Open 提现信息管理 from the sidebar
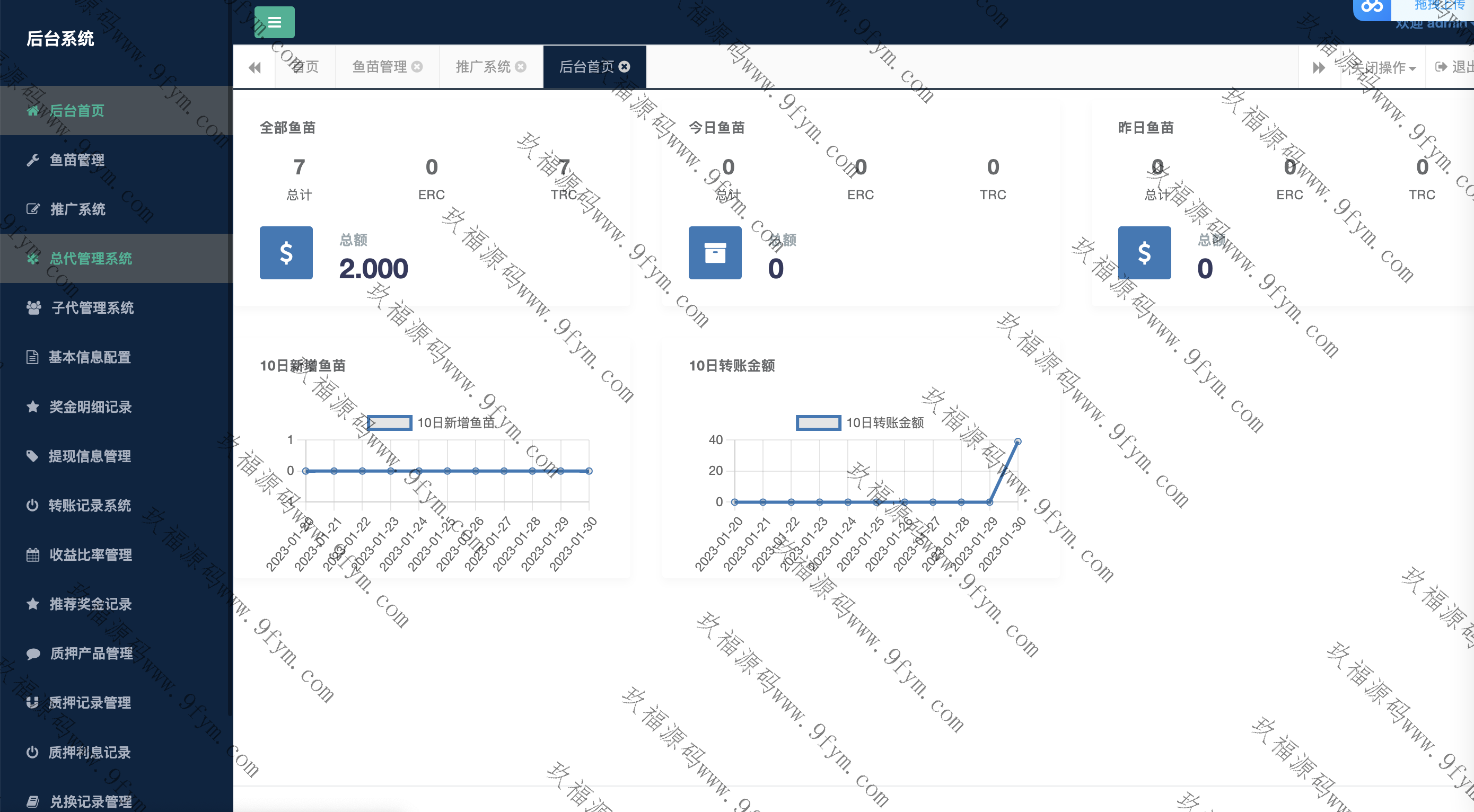Image resolution: width=1474 pixels, height=812 pixels. (90, 456)
